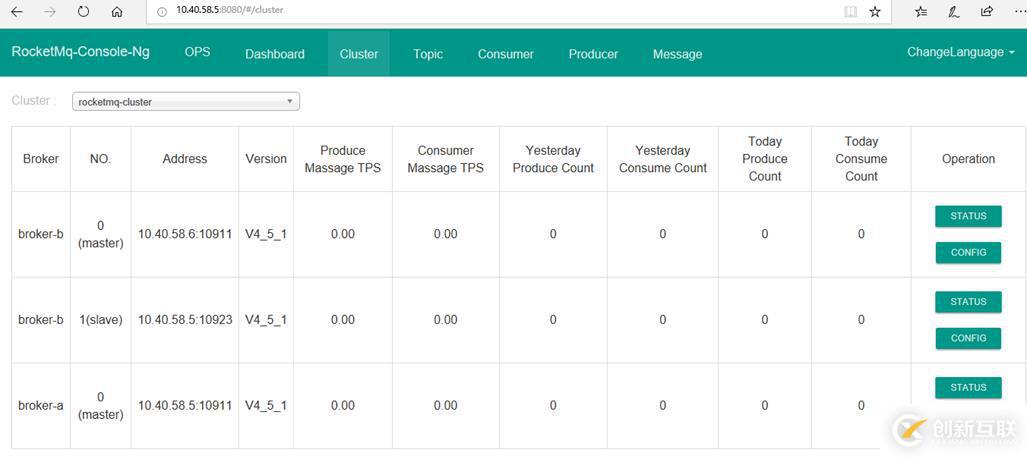Click the 1(slave) cell
Viewport: 1027px width, 459px height.
click(x=100, y=320)
